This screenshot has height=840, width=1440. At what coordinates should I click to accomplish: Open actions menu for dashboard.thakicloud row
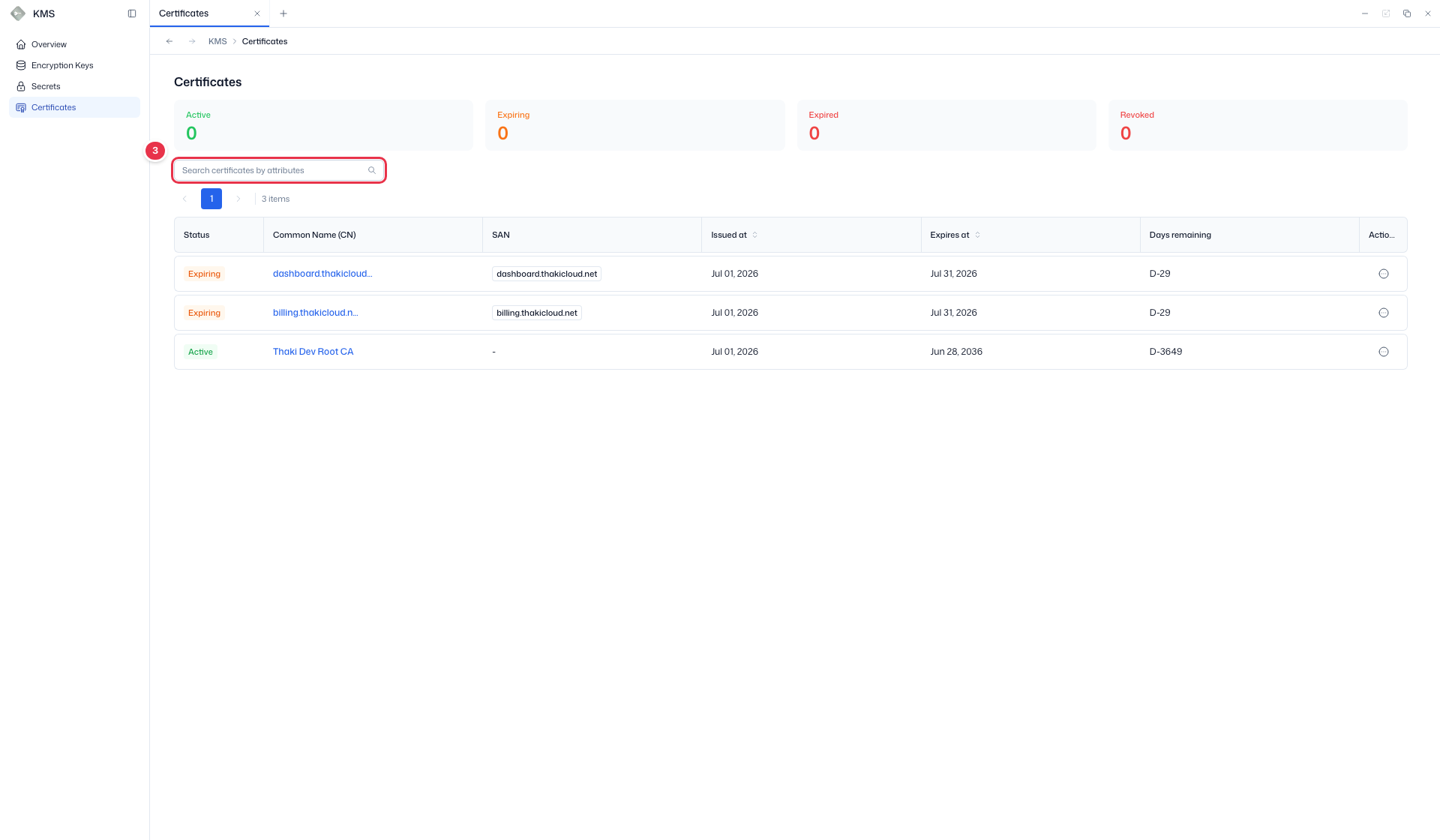pos(1384,274)
